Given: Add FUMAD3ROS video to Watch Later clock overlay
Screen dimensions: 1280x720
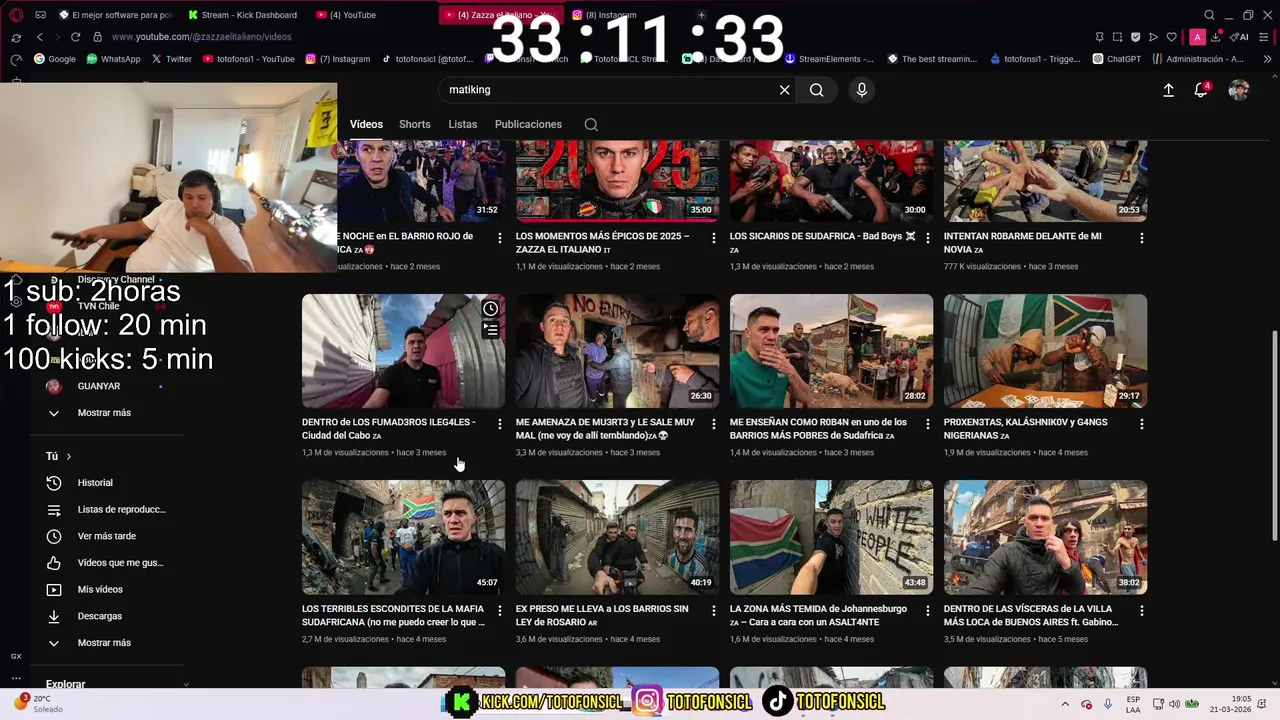Looking at the screenshot, I should click(490, 309).
